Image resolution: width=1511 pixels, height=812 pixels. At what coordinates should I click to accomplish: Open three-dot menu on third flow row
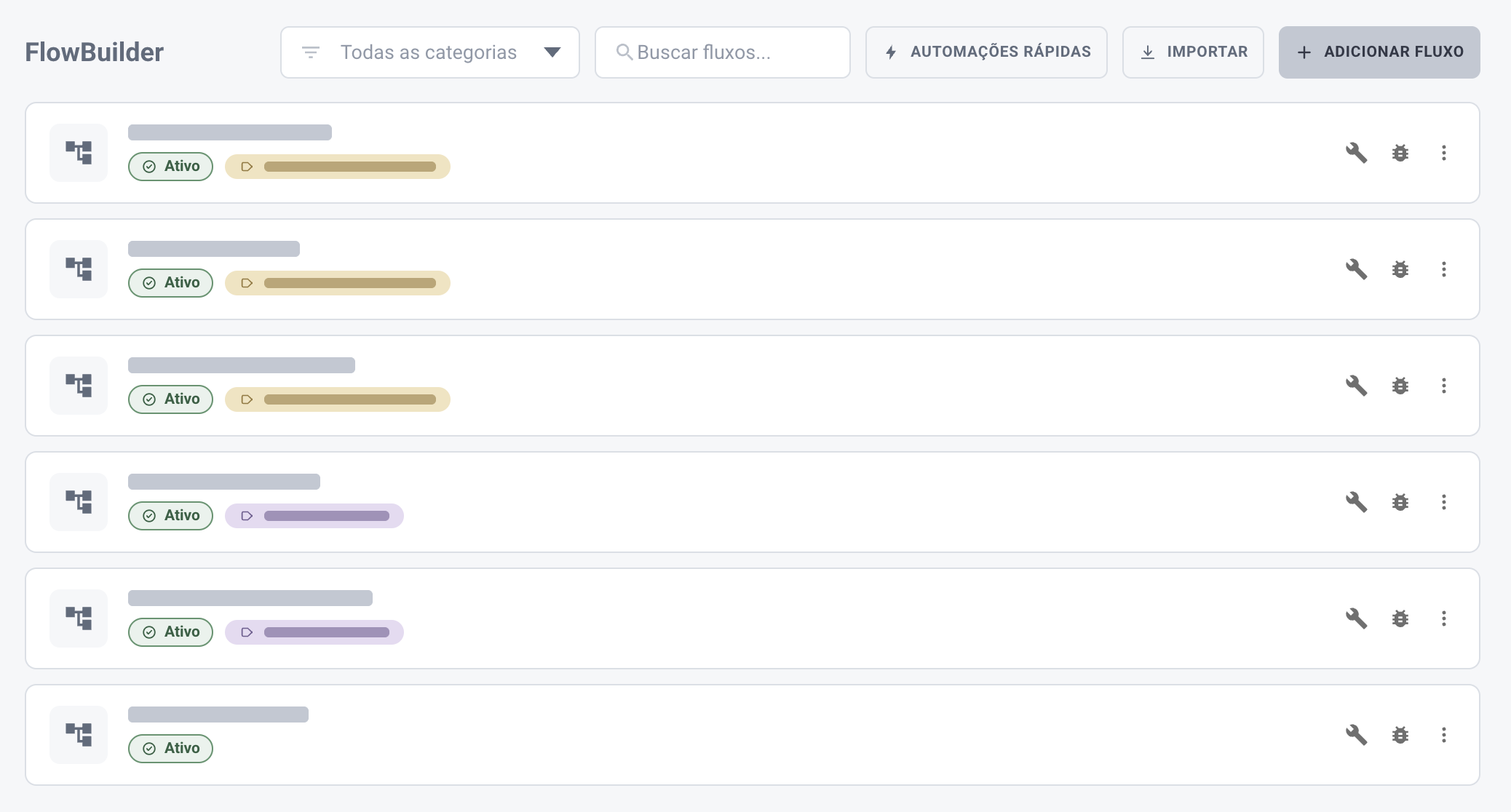pyautogui.click(x=1444, y=386)
